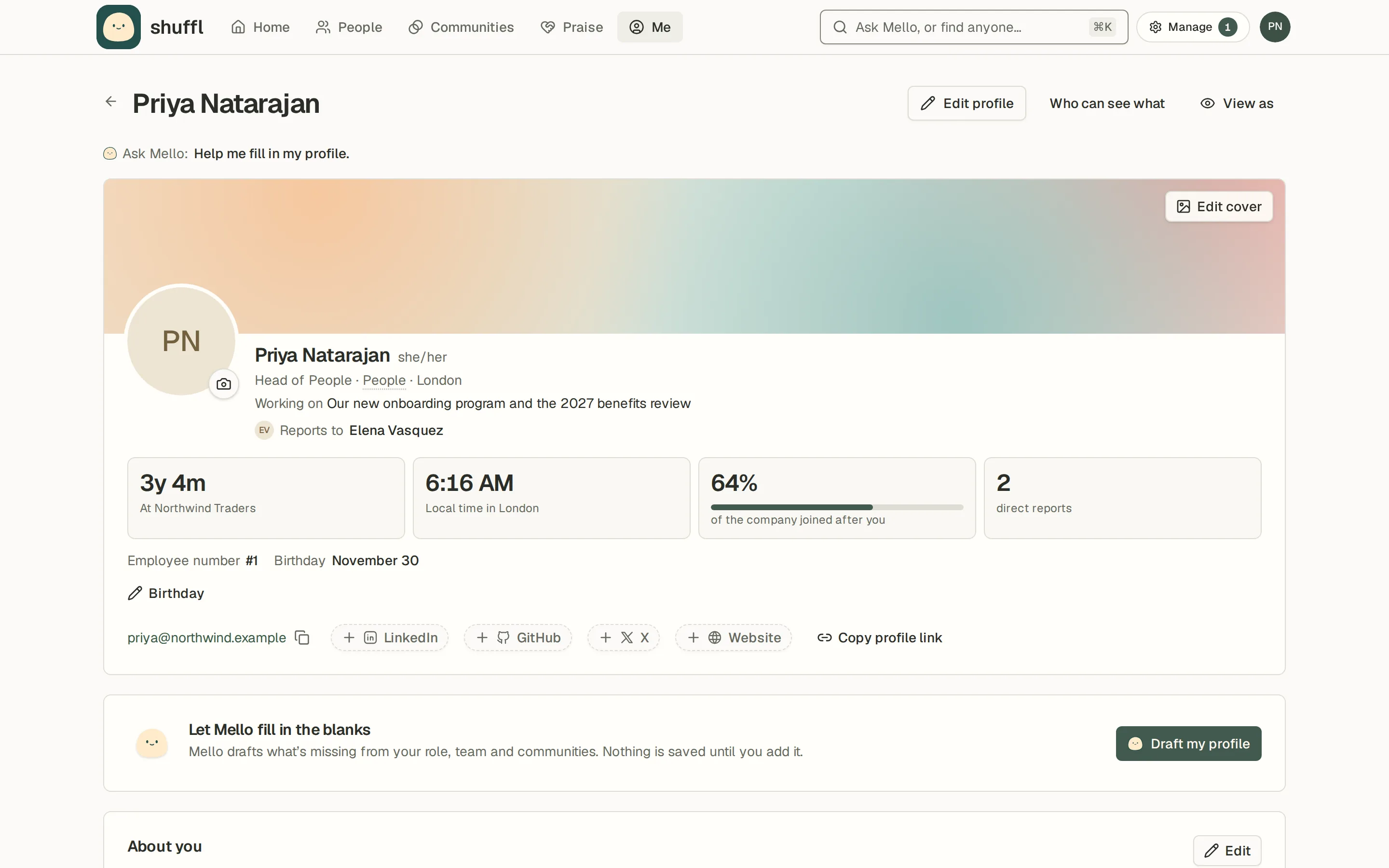
Task: Click the priya@northwind.example email link
Action: pos(206,637)
